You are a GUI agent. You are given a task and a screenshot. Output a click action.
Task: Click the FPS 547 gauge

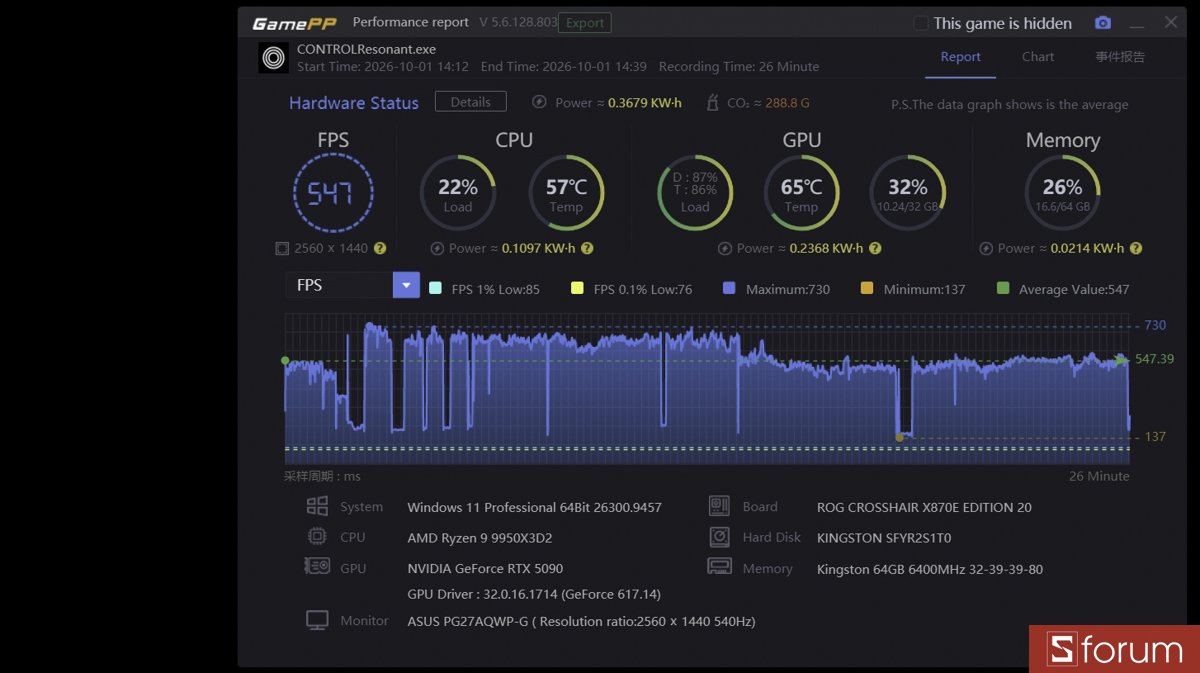pos(333,193)
